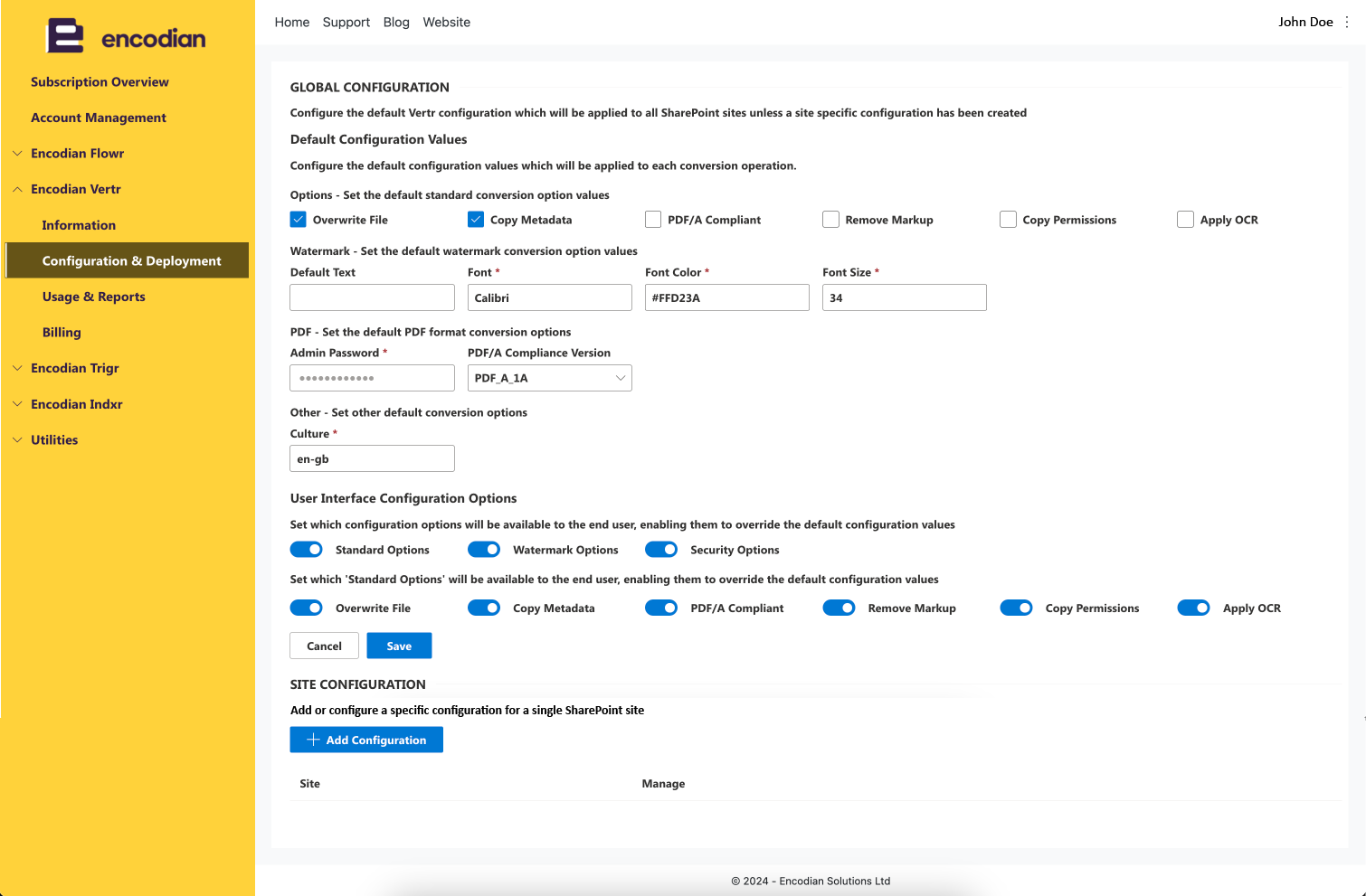Click the GLOBAL CONFIGURATION heading
The image size is (1366, 896).
370,88
